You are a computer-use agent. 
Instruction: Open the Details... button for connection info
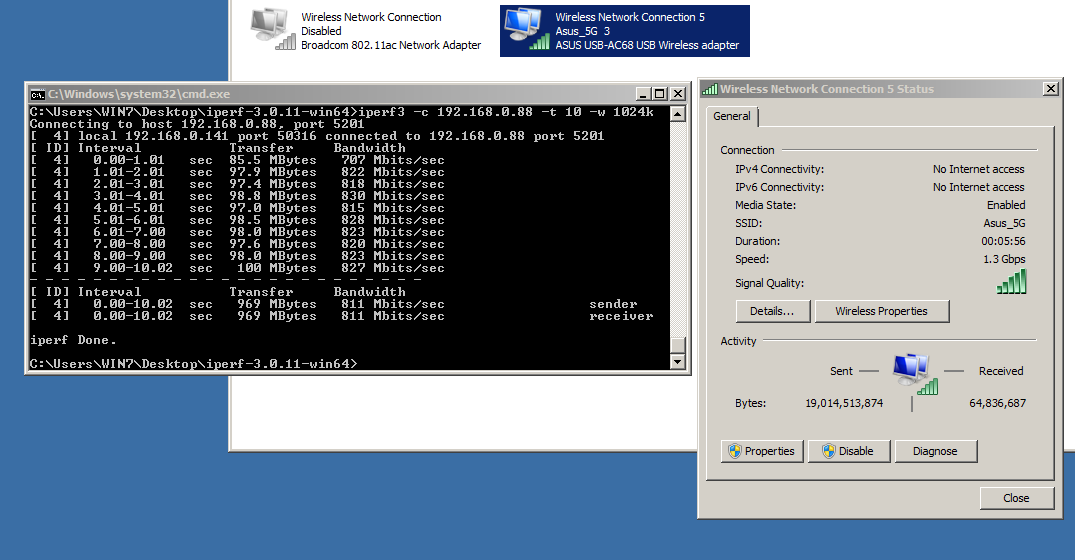pyautogui.click(x=771, y=311)
